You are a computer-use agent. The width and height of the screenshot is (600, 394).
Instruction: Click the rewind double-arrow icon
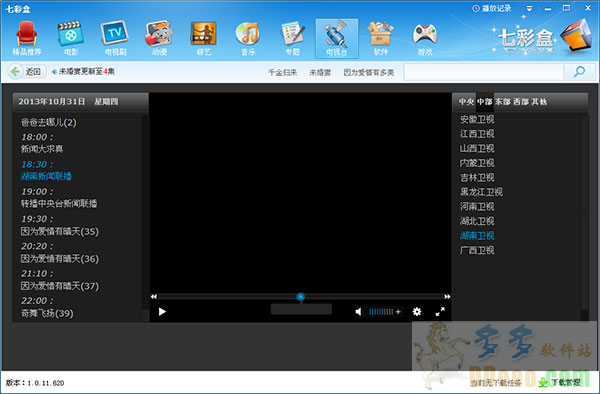pos(153,296)
